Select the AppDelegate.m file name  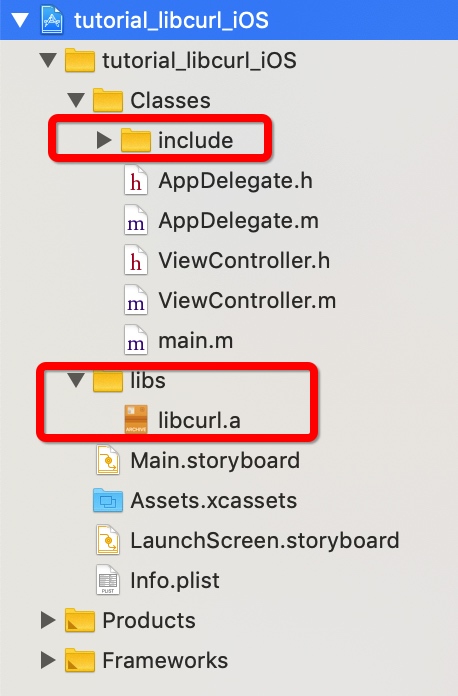tap(238, 221)
